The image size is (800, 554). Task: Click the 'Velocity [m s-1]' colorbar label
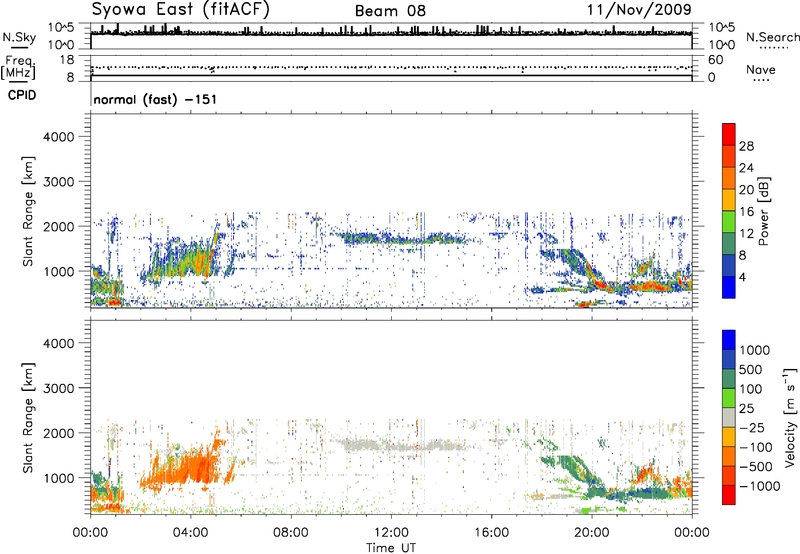click(x=790, y=418)
